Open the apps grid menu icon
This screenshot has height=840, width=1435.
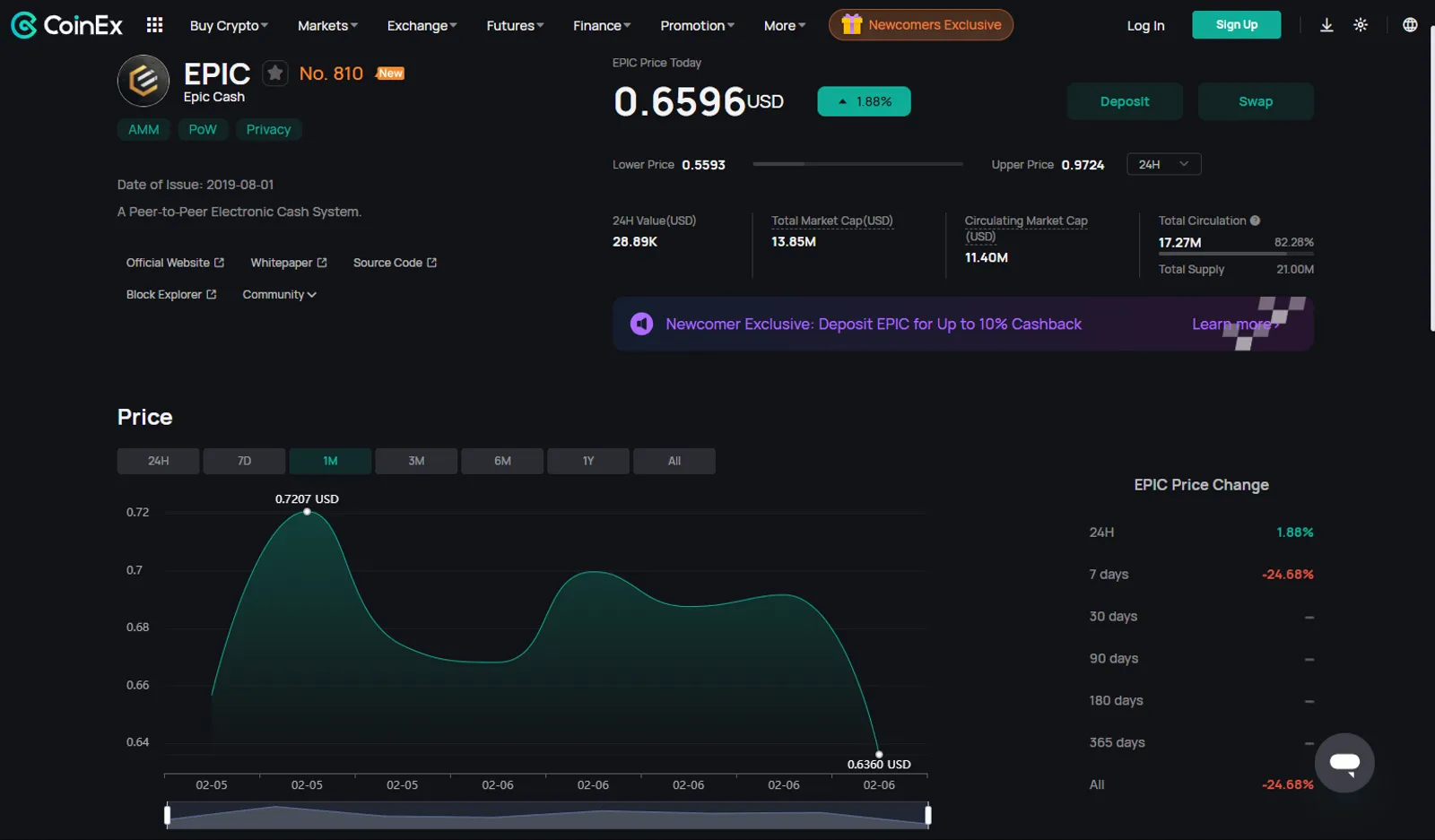(154, 25)
